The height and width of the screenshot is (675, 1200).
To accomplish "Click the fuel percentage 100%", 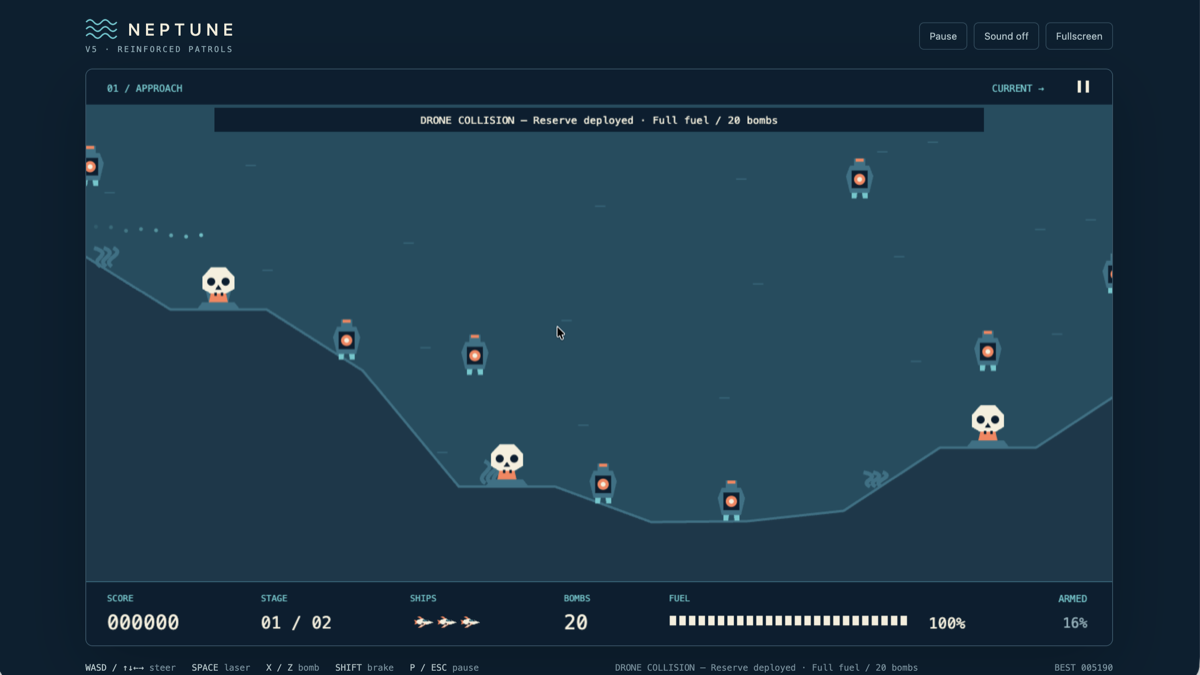I will pos(947,623).
